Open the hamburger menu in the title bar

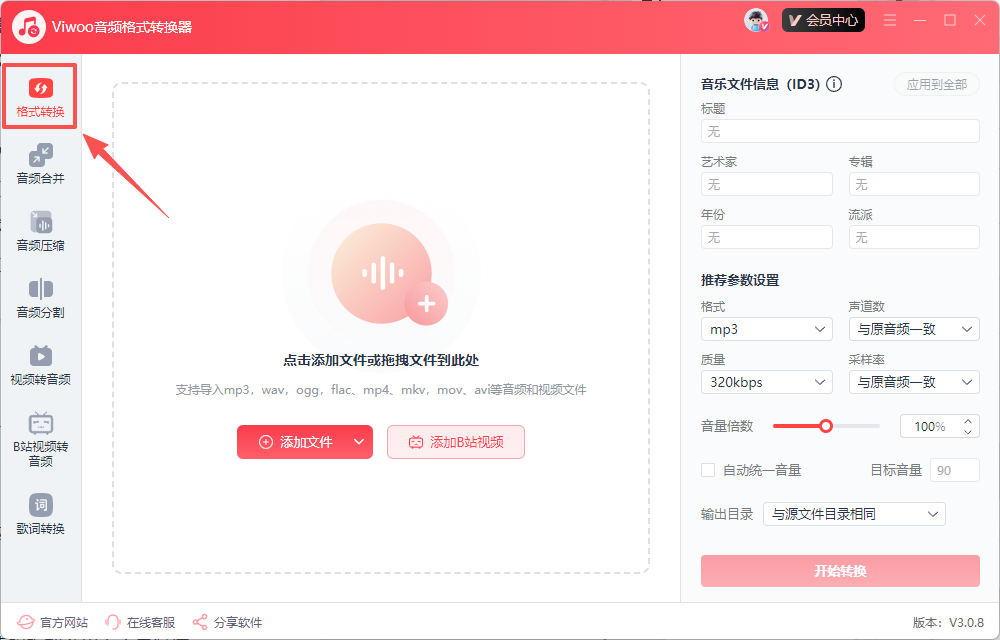[x=889, y=19]
